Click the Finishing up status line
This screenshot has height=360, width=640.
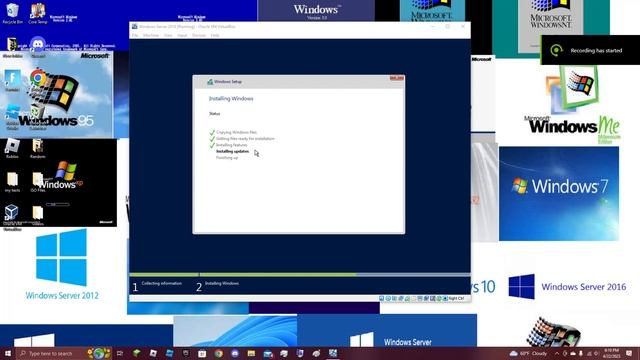coord(227,158)
